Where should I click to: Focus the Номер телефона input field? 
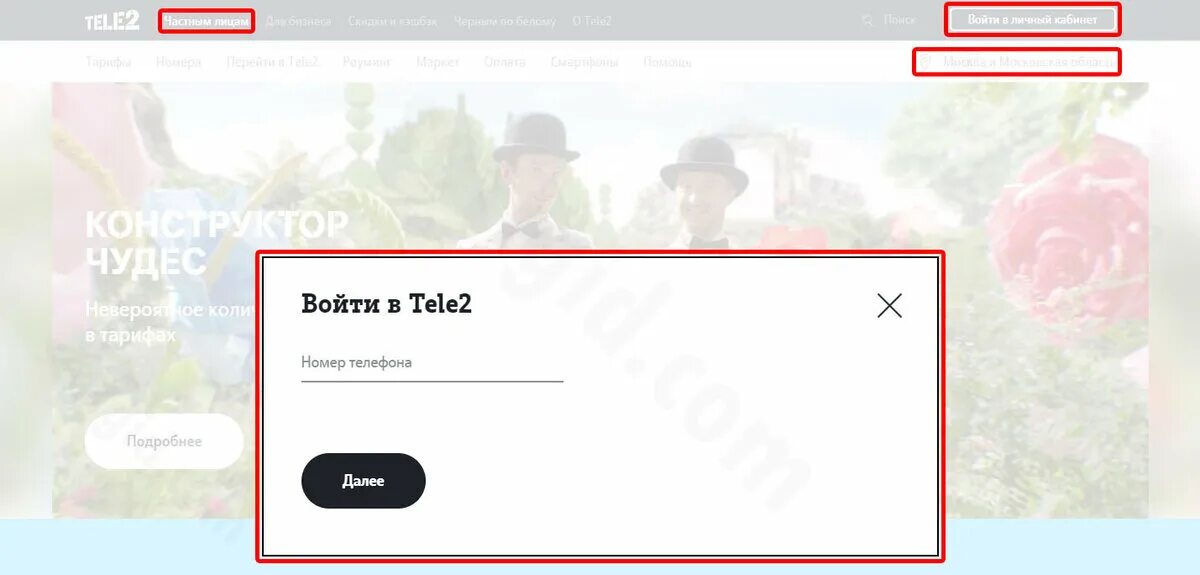coord(432,364)
